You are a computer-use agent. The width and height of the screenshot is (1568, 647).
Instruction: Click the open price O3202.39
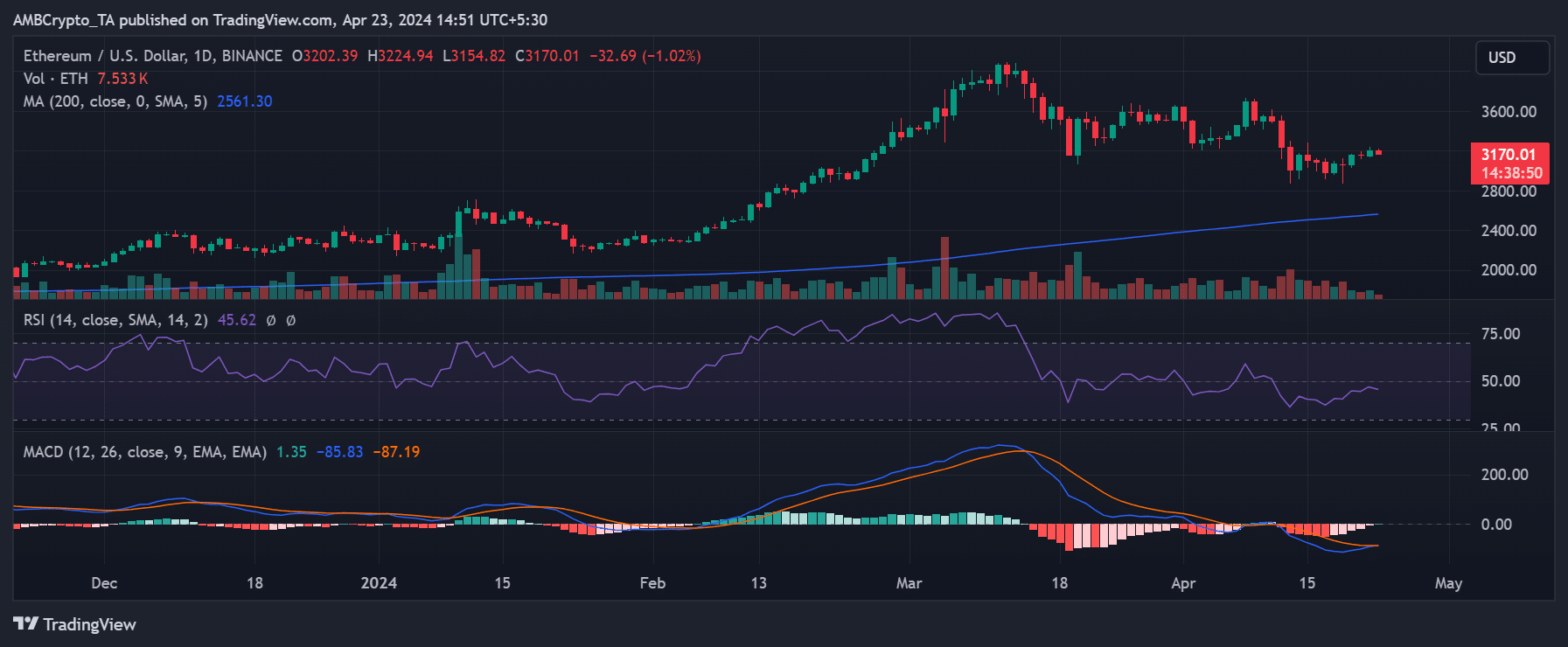(x=324, y=56)
